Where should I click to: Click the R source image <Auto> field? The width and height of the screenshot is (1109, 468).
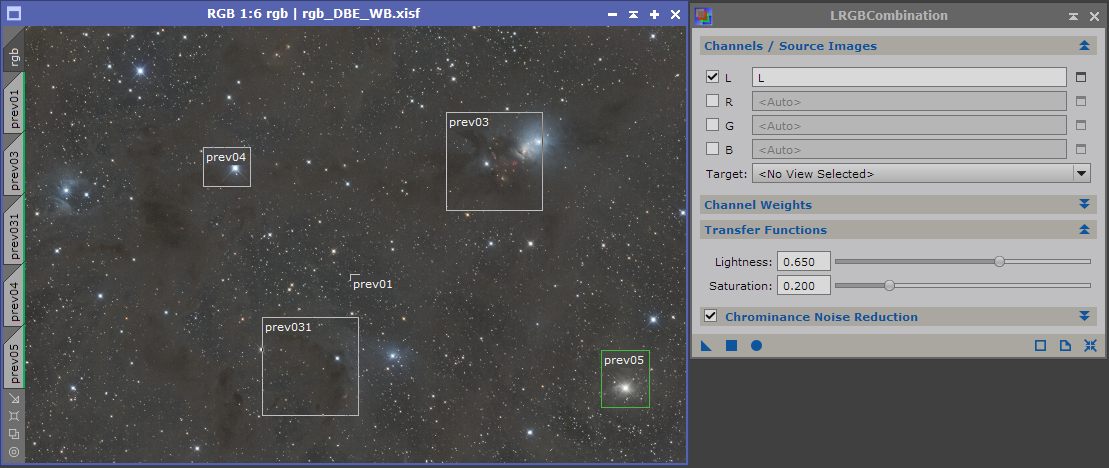coord(910,101)
